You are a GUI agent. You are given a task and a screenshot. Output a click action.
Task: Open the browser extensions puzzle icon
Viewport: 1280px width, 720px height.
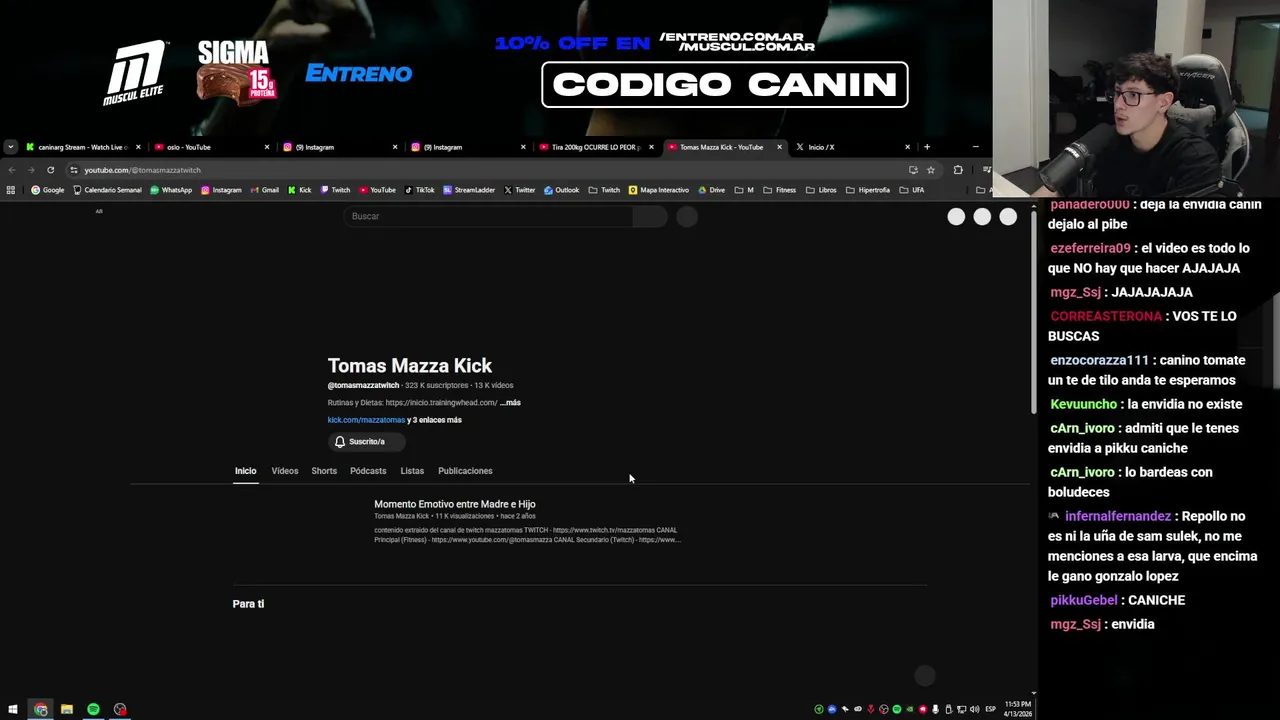[x=958, y=170]
